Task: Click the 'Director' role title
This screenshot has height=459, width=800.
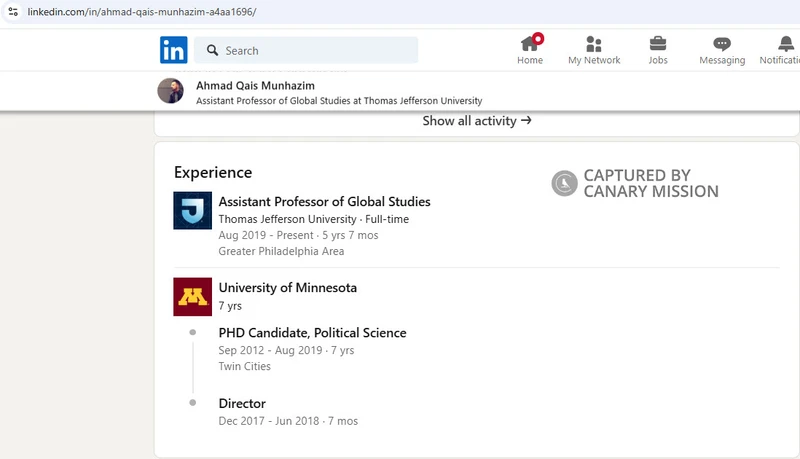Action: [x=242, y=403]
